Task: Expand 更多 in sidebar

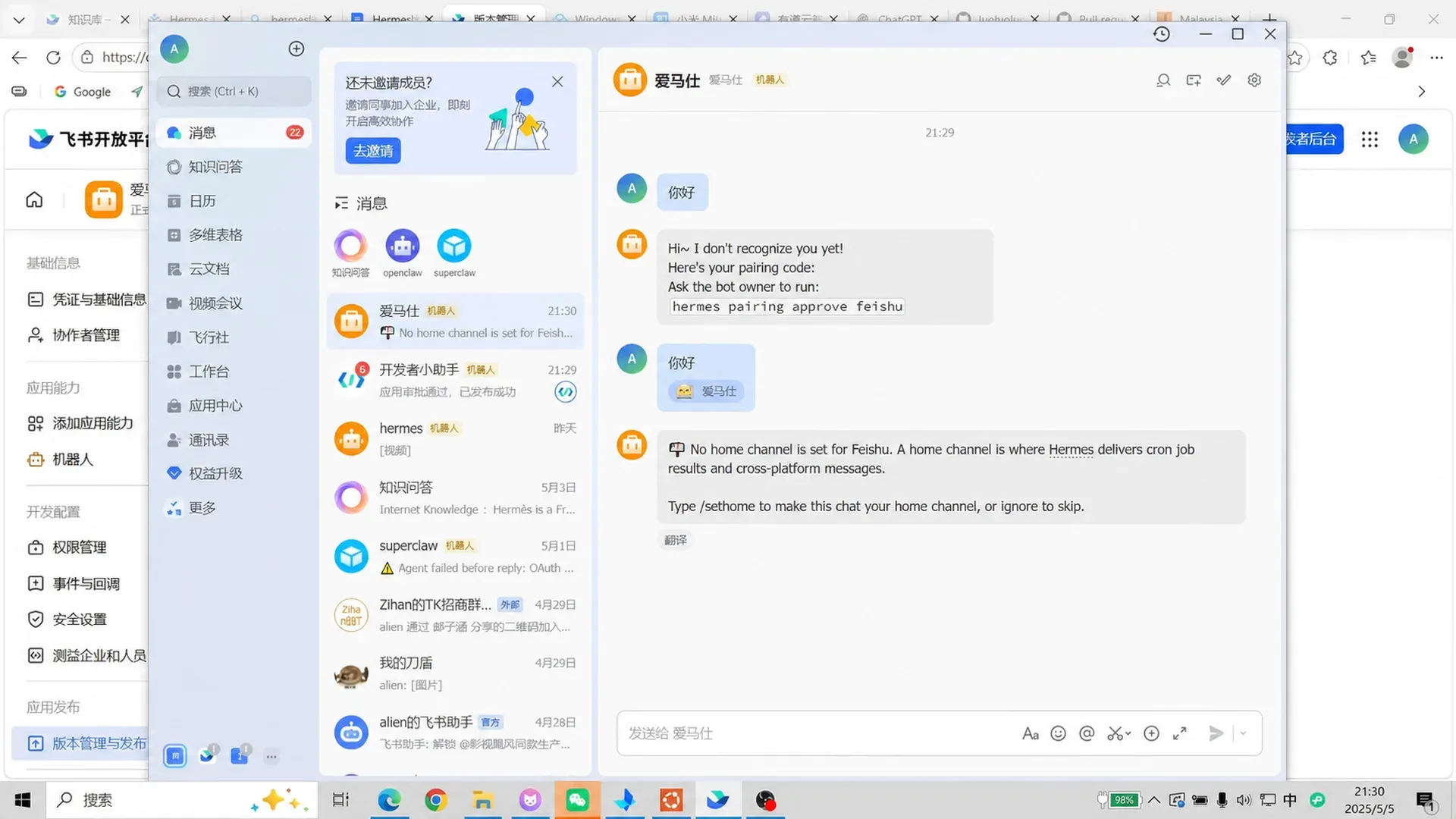Action: point(234,508)
